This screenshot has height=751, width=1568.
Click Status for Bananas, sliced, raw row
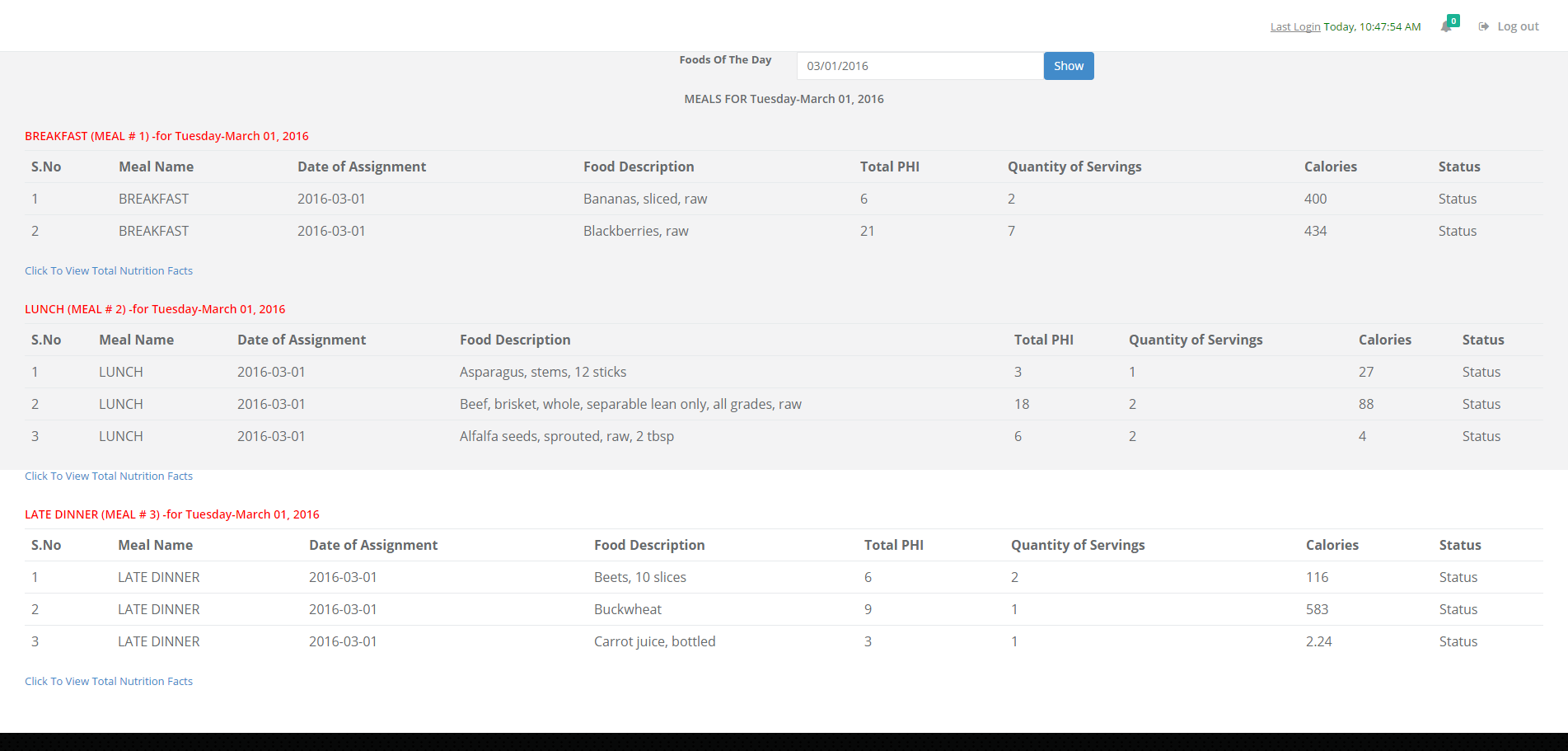point(1457,199)
